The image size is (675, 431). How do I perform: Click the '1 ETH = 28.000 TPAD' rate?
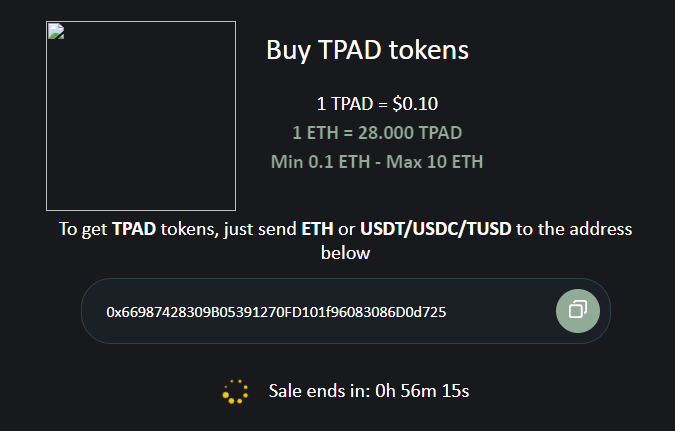tap(377, 133)
